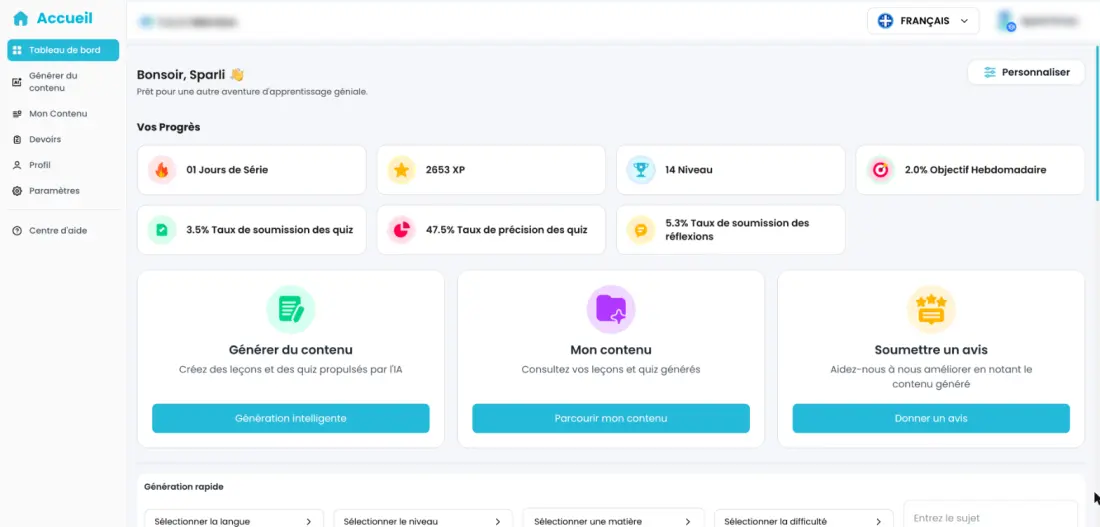Click the purple Mon contenu folder icon
Viewport: 1100px width, 527px height.
click(x=611, y=309)
